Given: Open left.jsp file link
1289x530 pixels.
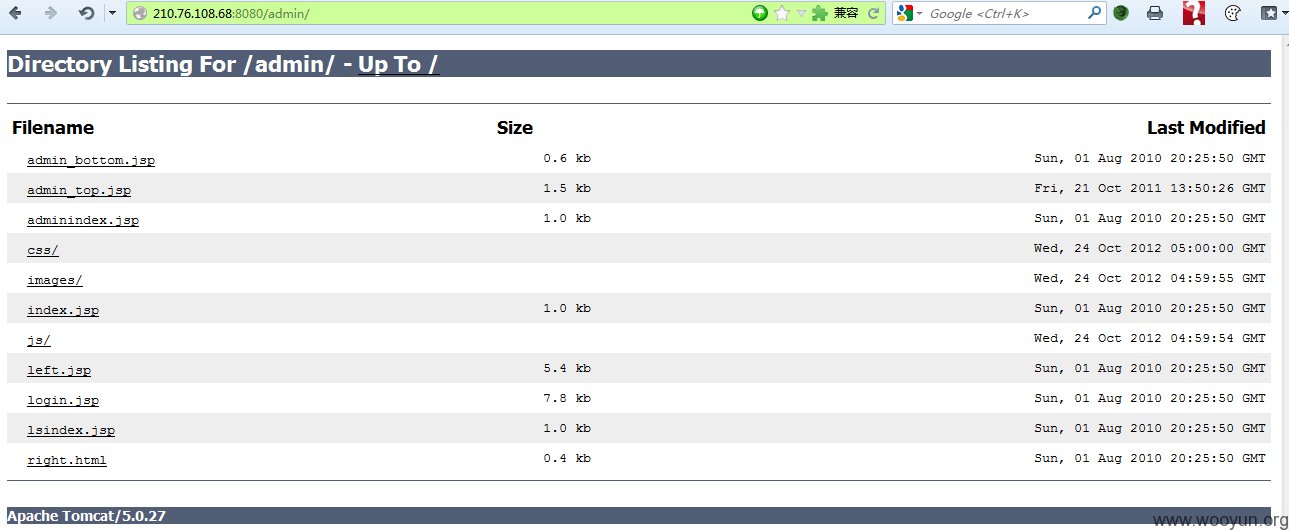Looking at the screenshot, I should tap(59, 370).
